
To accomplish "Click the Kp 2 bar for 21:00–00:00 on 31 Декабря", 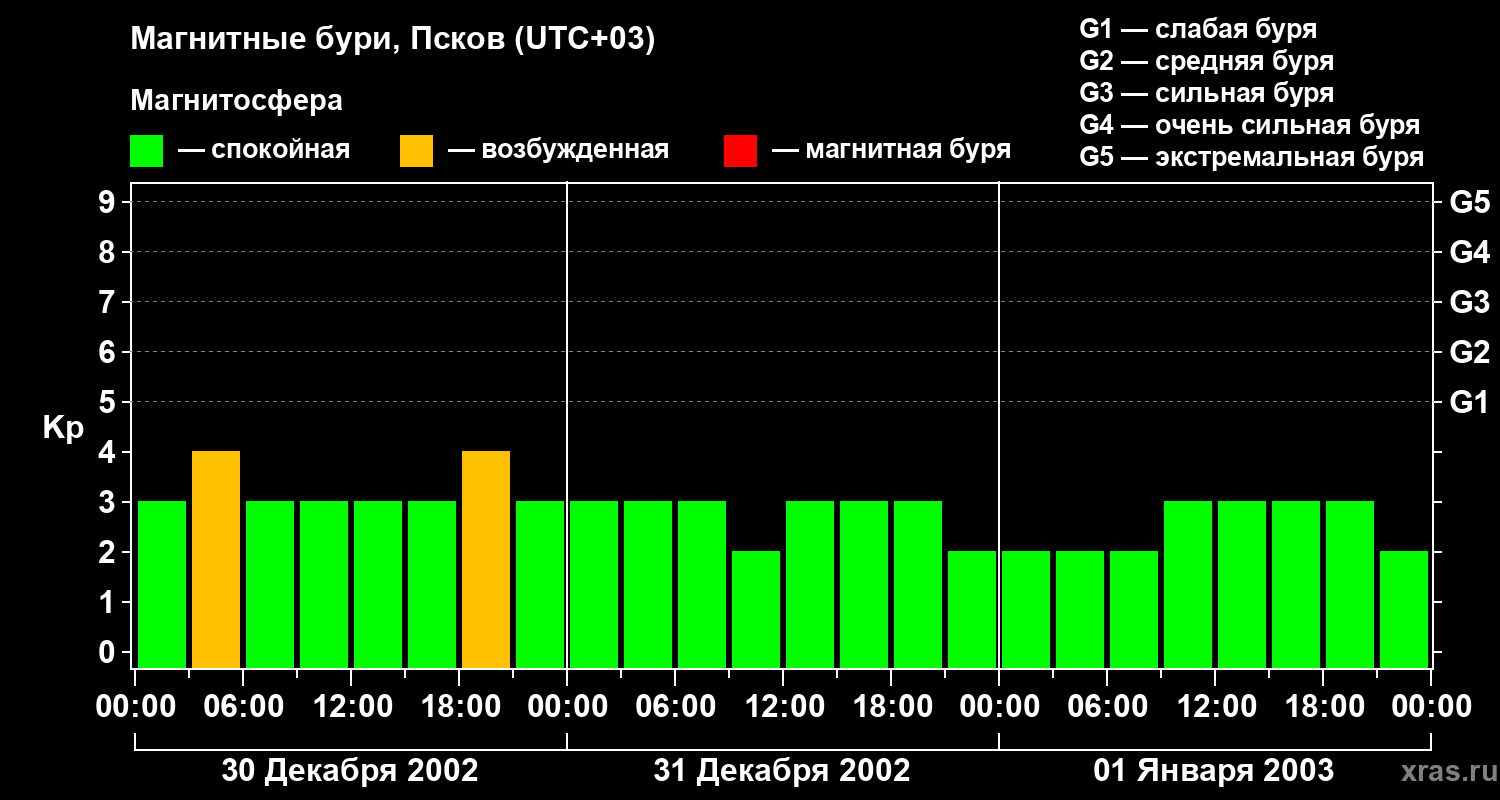I will tap(972, 609).
